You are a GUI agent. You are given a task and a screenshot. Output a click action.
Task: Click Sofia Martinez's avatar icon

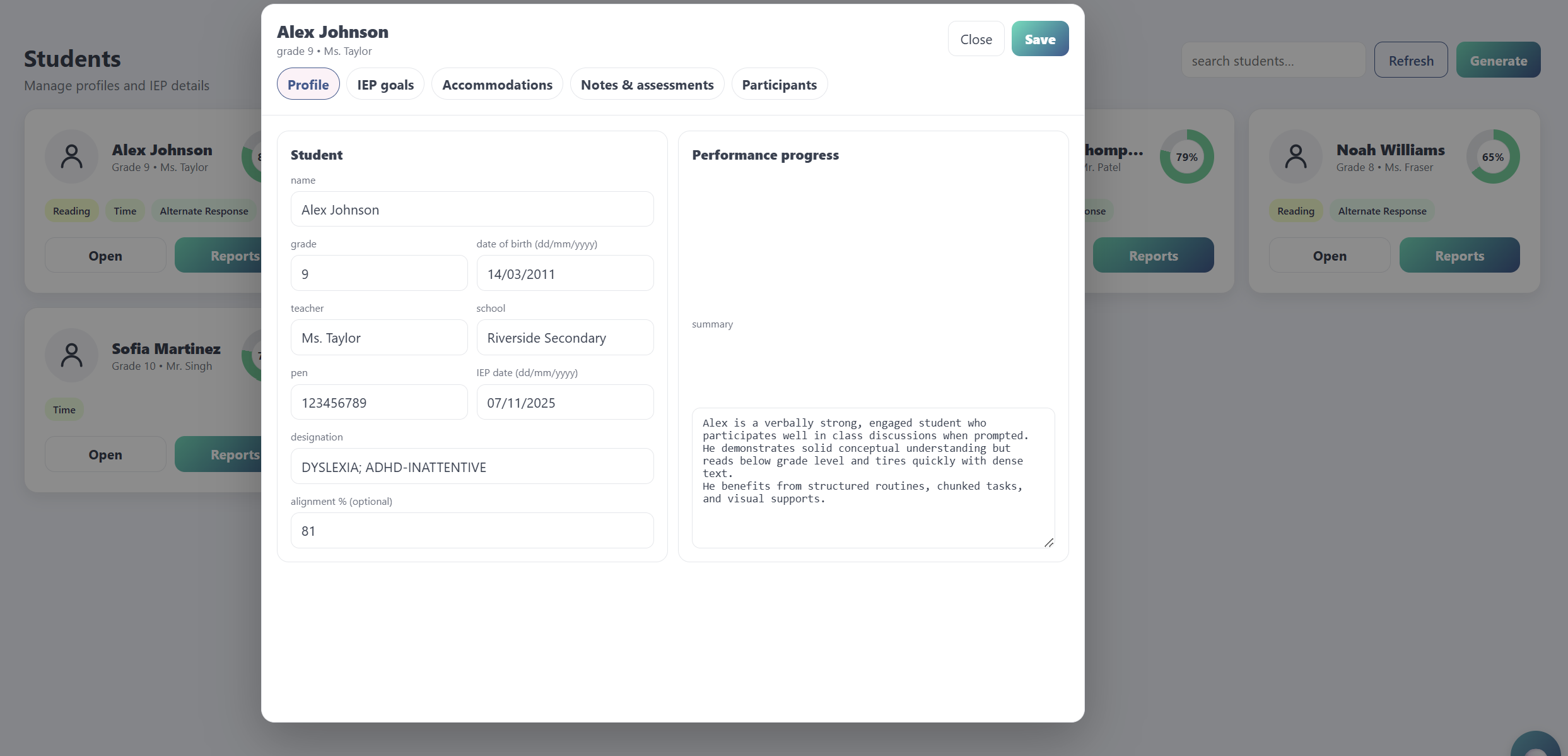pyautogui.click(x=72, y=355)
